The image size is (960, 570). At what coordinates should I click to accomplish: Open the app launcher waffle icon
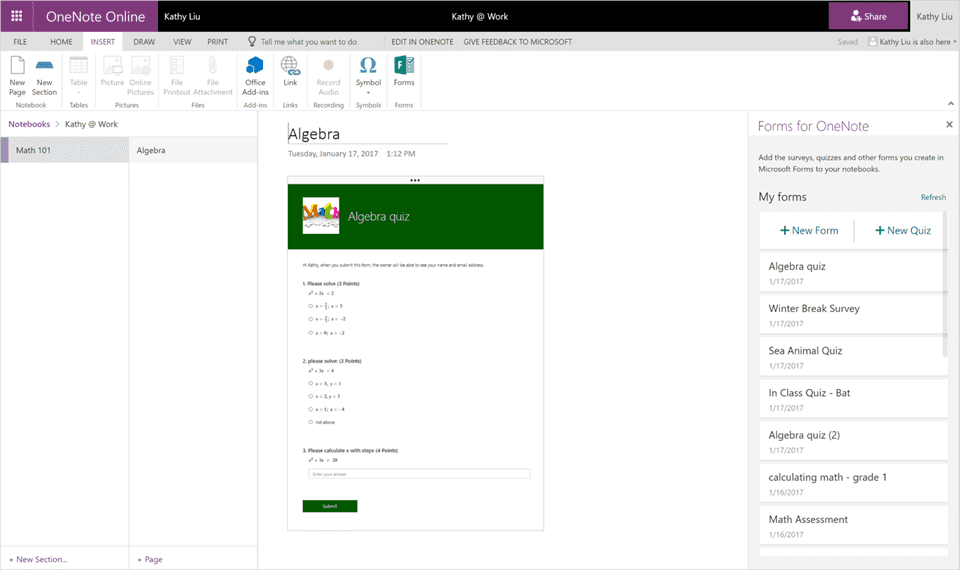(17, 16)
